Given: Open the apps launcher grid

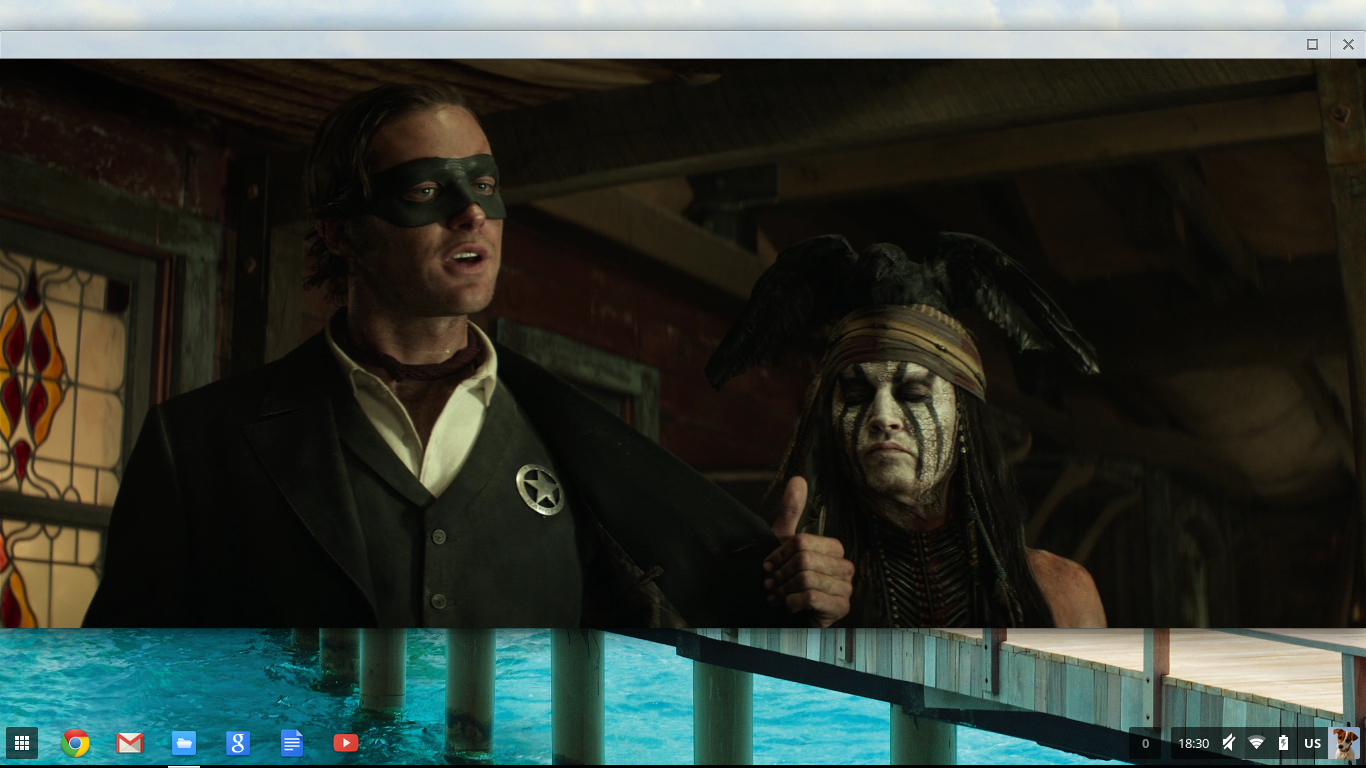Looking at the screenshot, I should (22, 743).
